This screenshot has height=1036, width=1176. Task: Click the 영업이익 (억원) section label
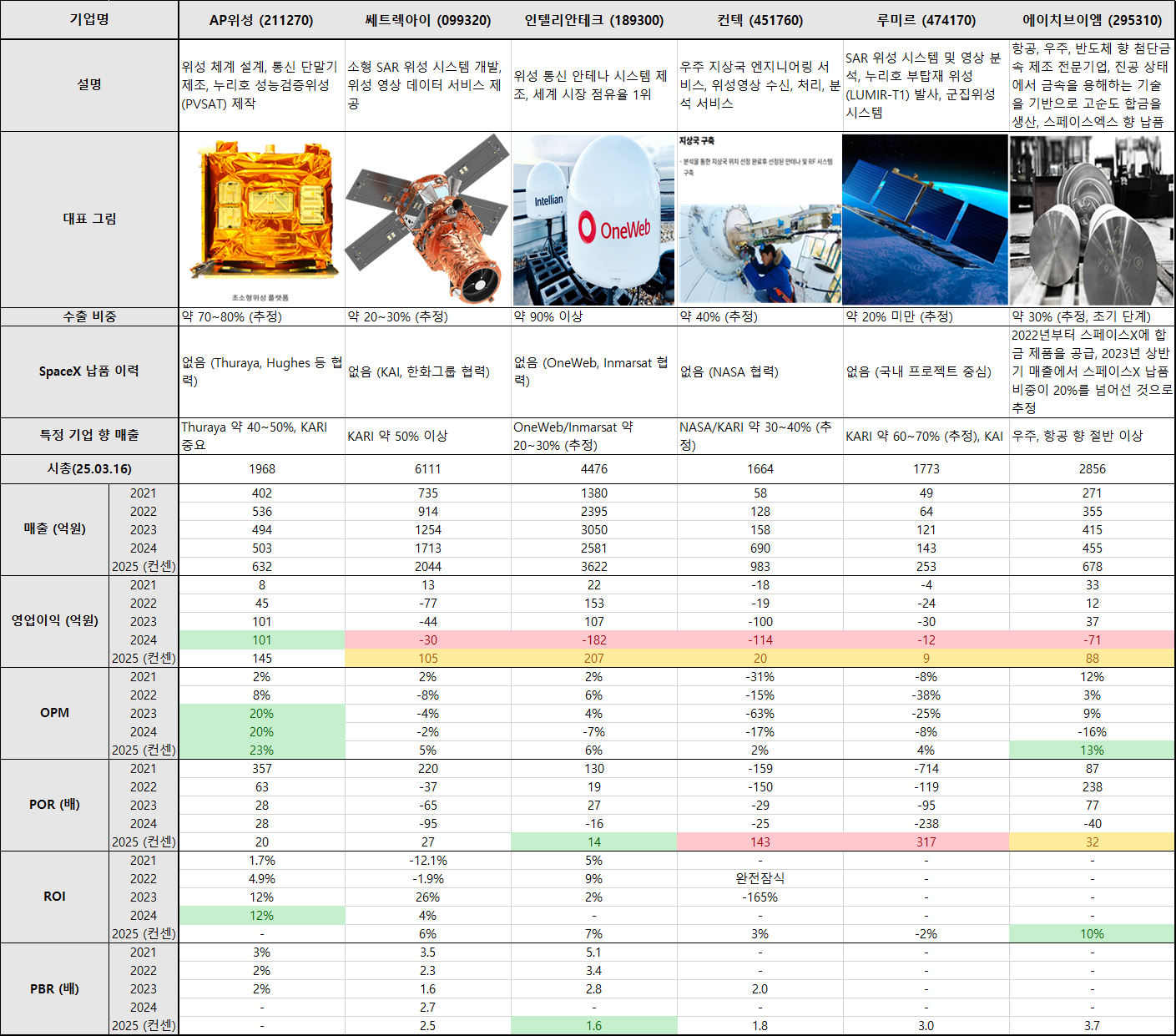[55, 621]
